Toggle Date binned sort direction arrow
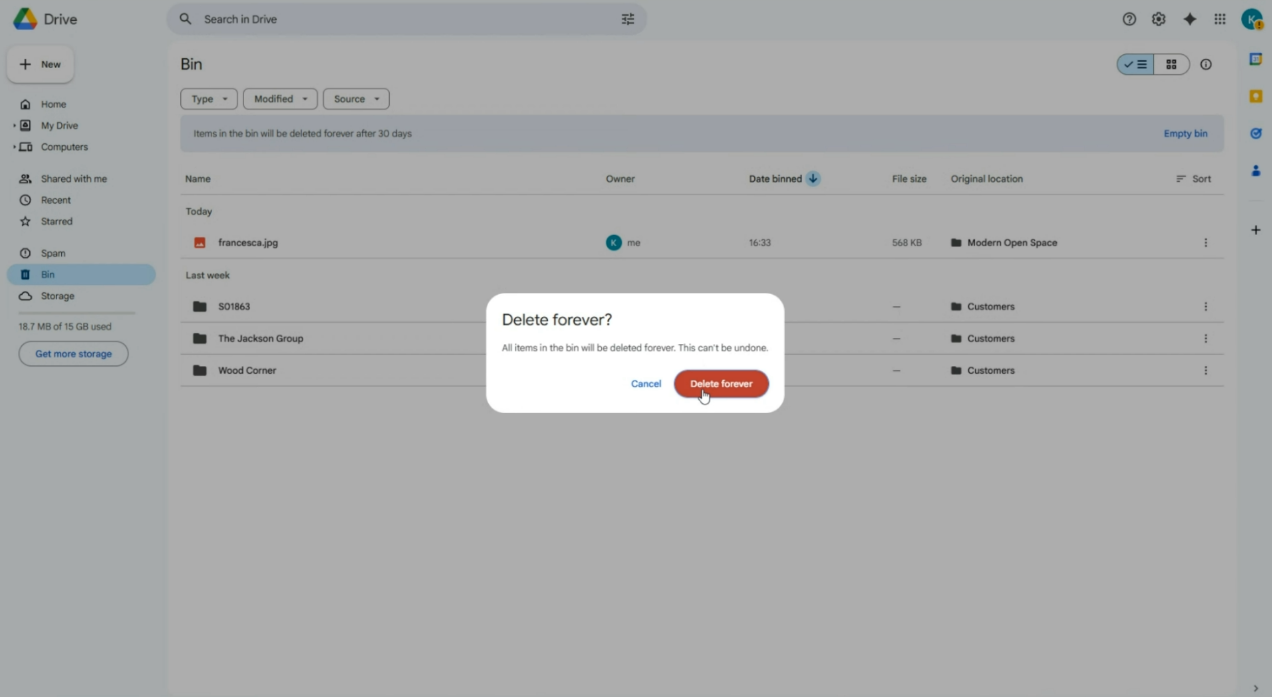 pyautogui.click(x=813, y=179)
